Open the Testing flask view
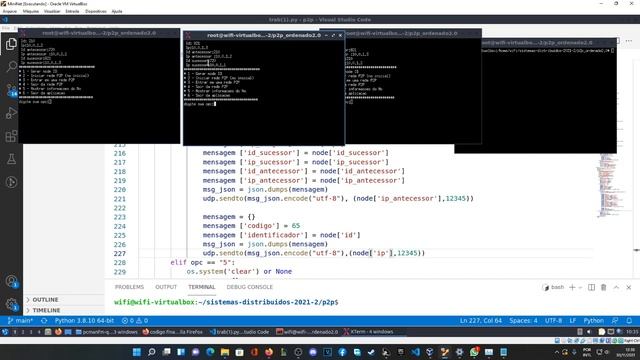Viewport: 640px width, 360px height. click(11, 159)
